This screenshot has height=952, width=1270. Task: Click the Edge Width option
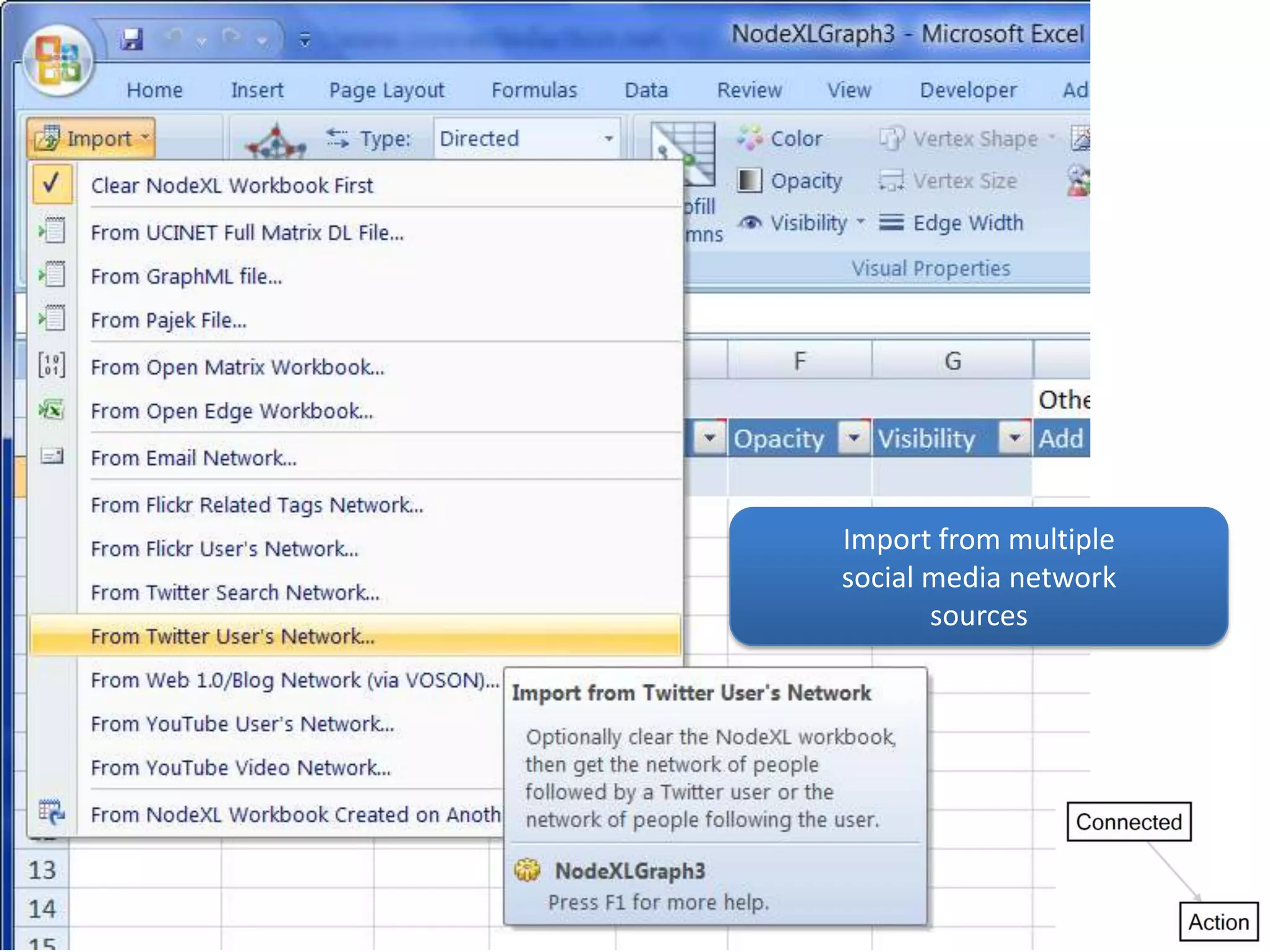951,223
